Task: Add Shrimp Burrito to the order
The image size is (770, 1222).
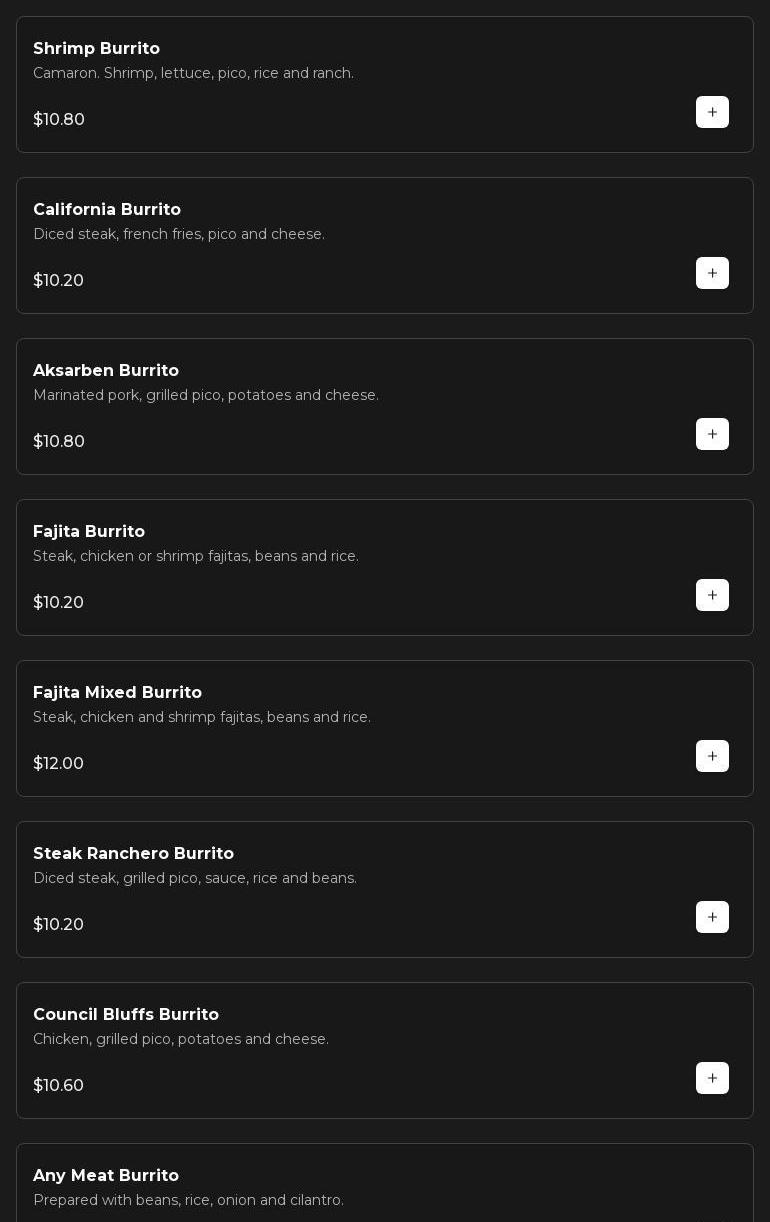Action: [712, 112]
